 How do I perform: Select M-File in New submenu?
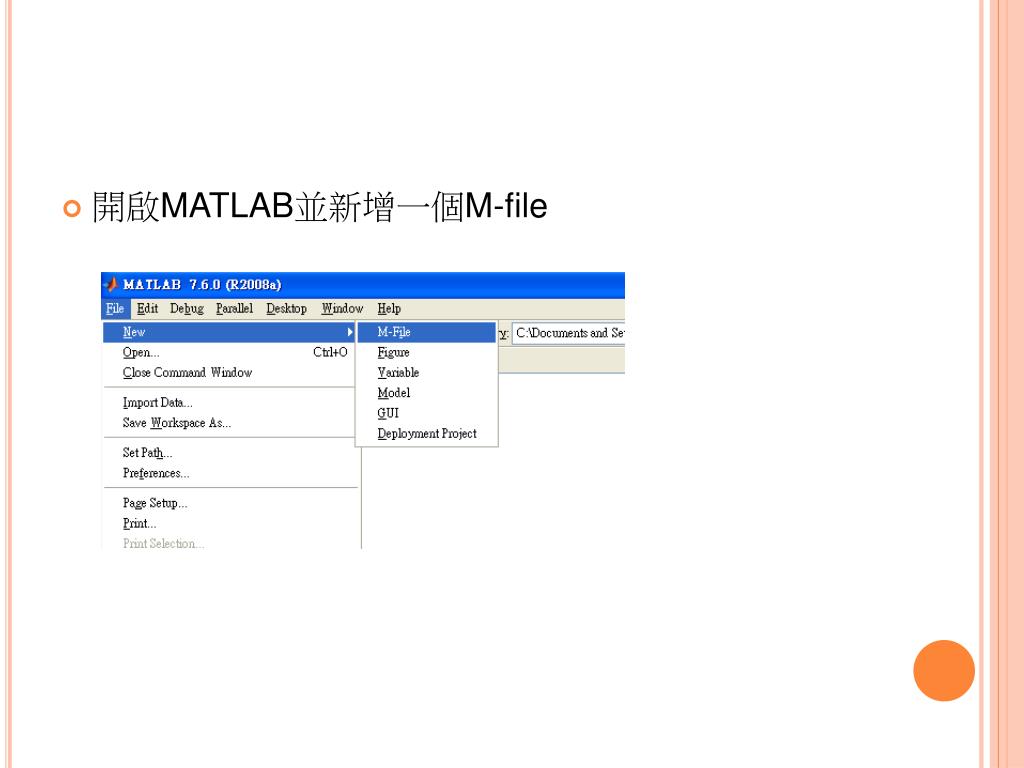pos(427,332)
